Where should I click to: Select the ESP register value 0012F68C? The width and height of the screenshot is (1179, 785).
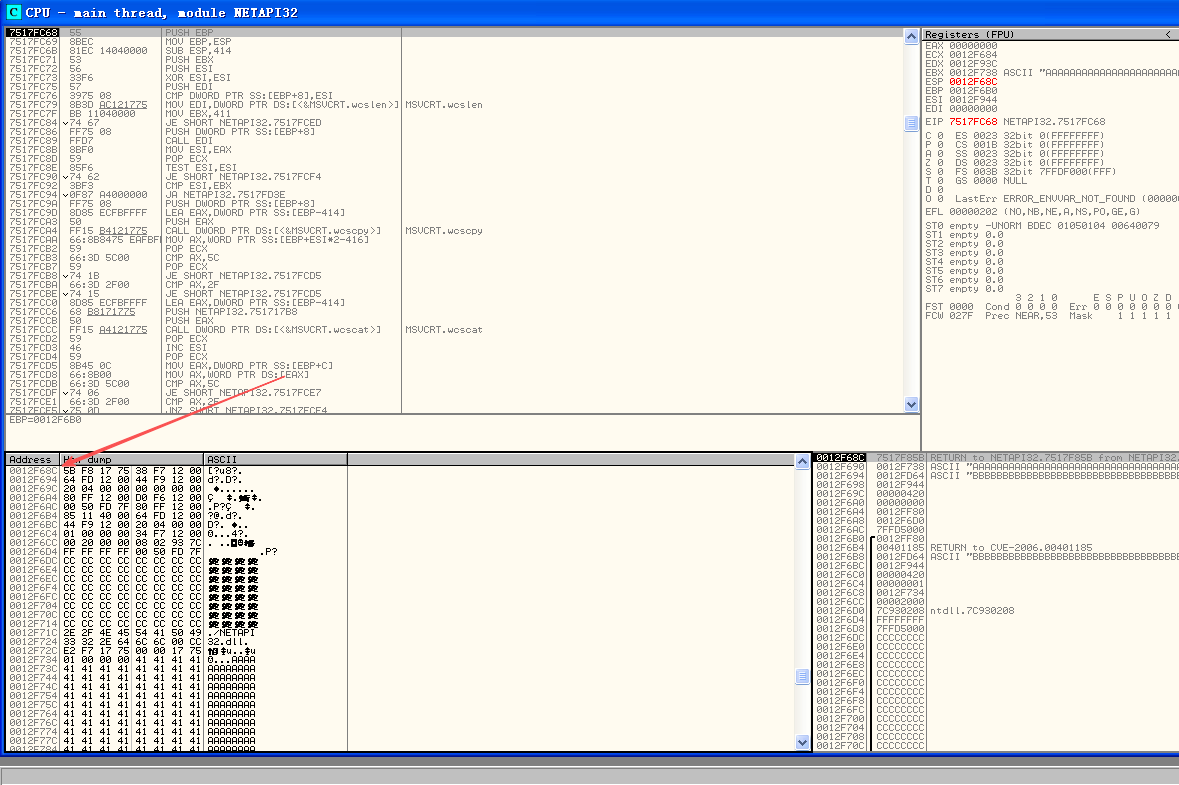click(x=973, y=82)
